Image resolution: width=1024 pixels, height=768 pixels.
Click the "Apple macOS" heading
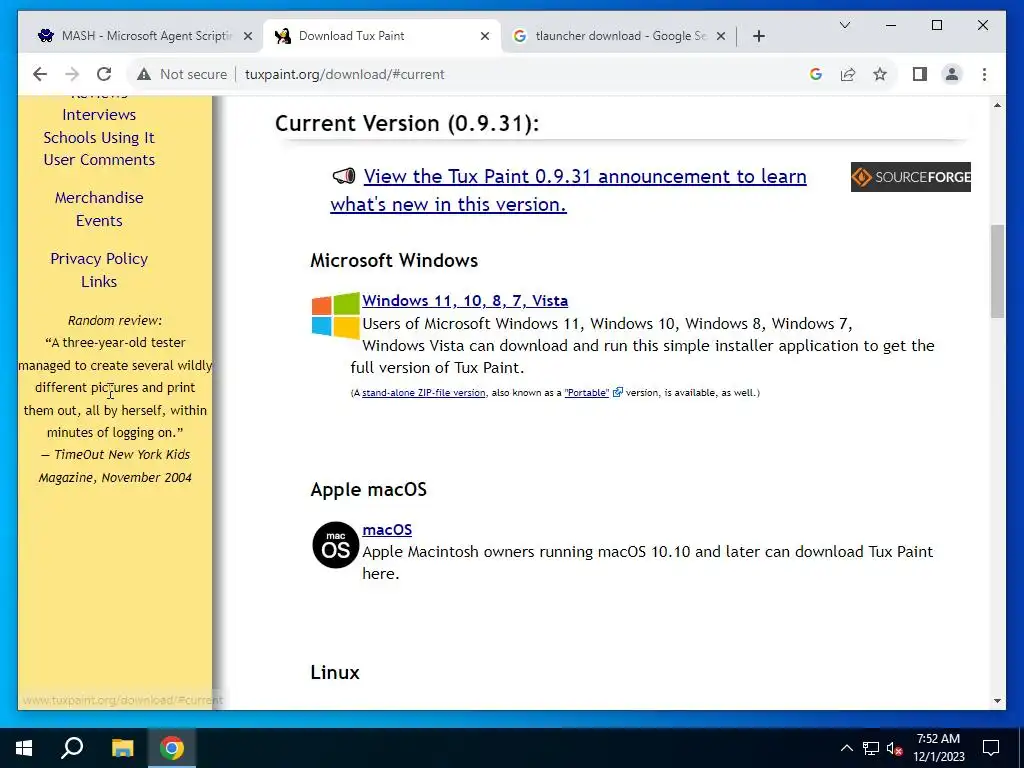tap(368, 489)
